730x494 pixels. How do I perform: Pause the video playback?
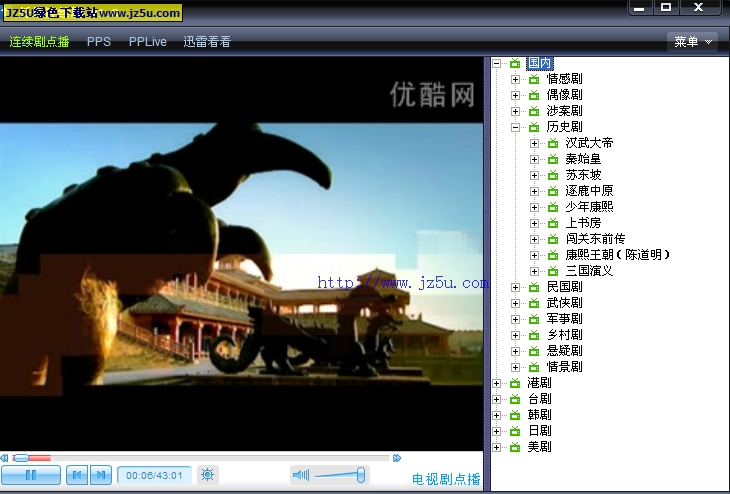coord(31,475)
